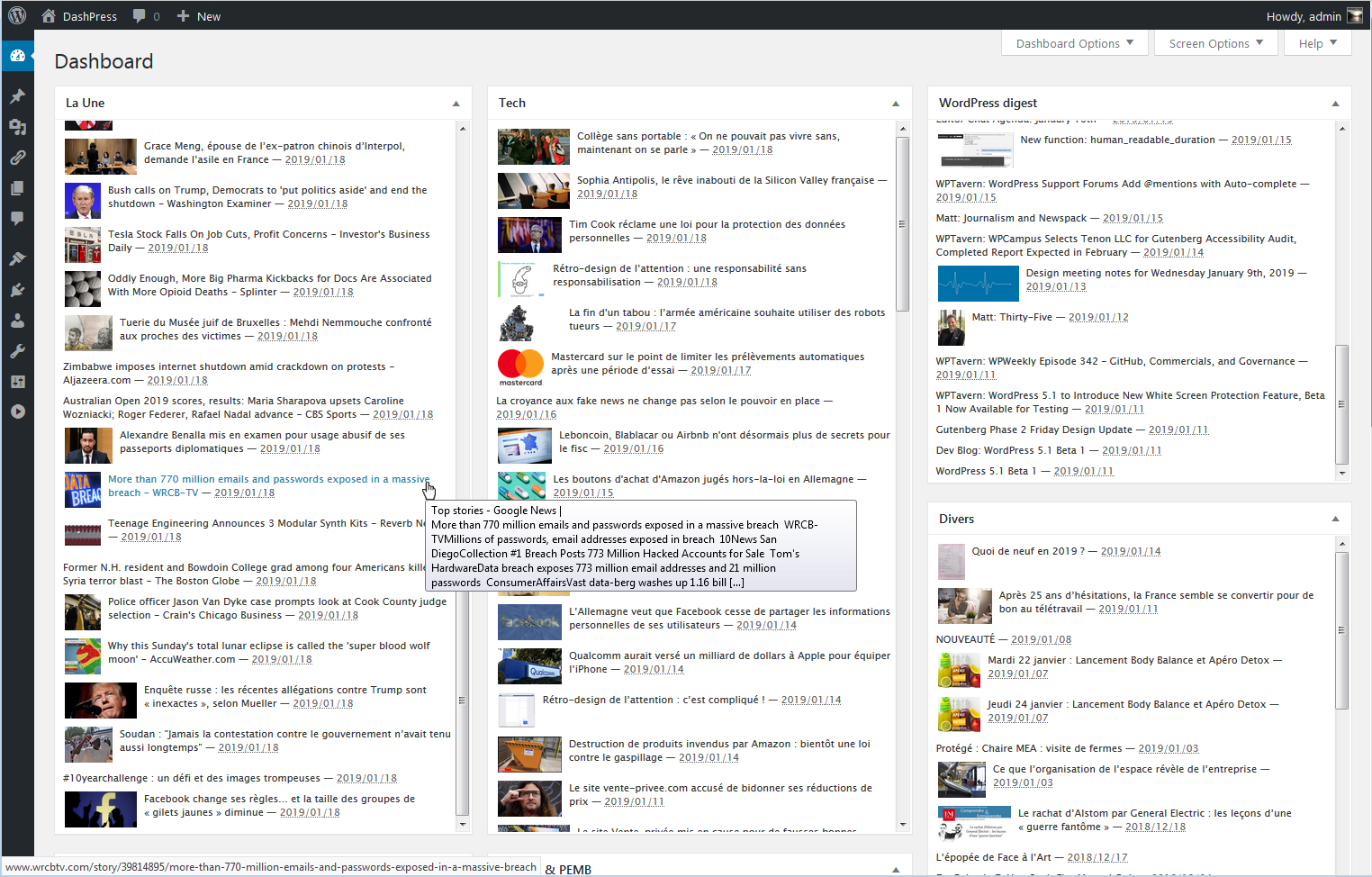This screenshot has width=1372, height=877.
Task: Expand the Screen Options panel
Action: 1215,43
